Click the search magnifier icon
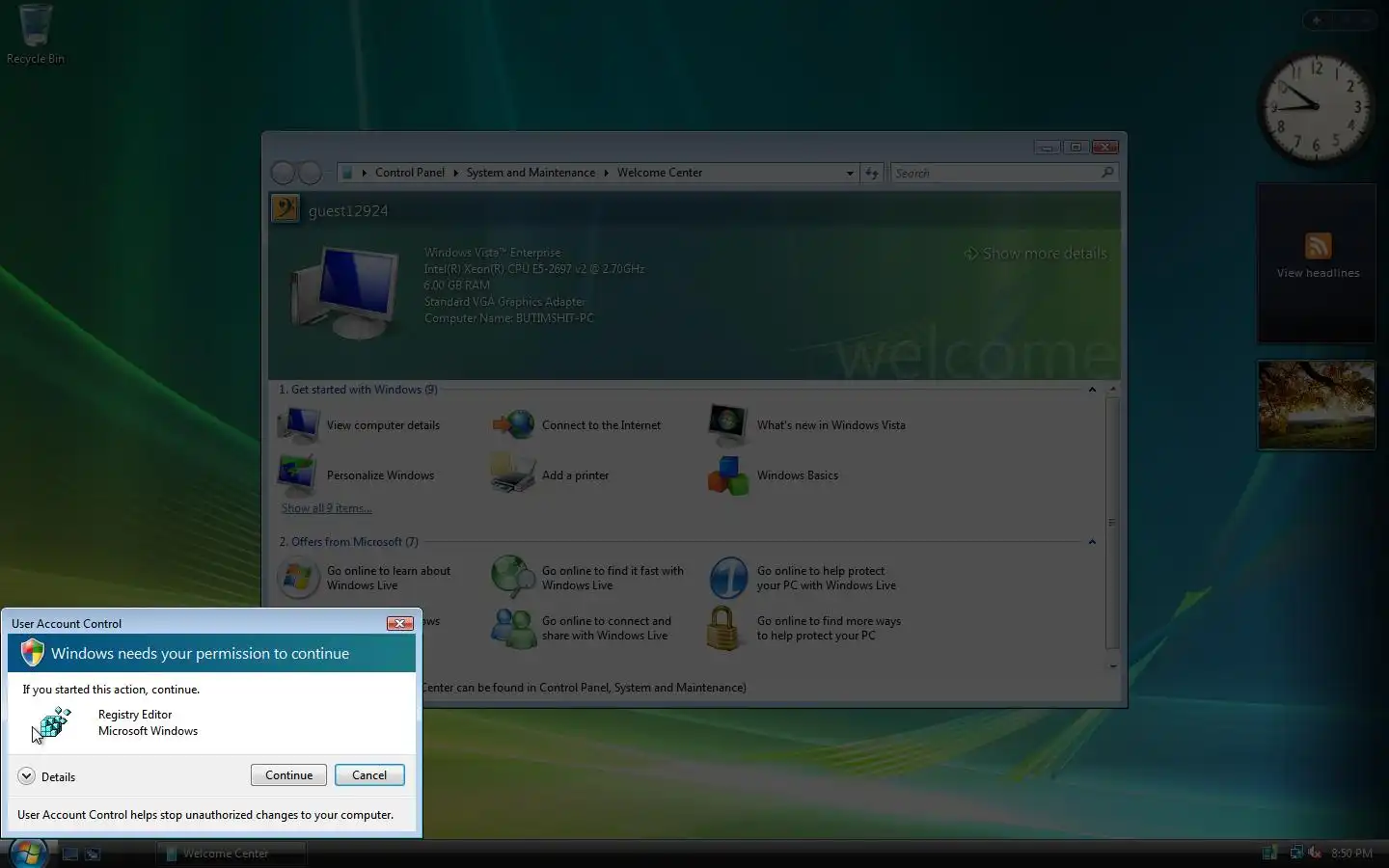Screen dimensions: 1389x868 pos(1107,173)
